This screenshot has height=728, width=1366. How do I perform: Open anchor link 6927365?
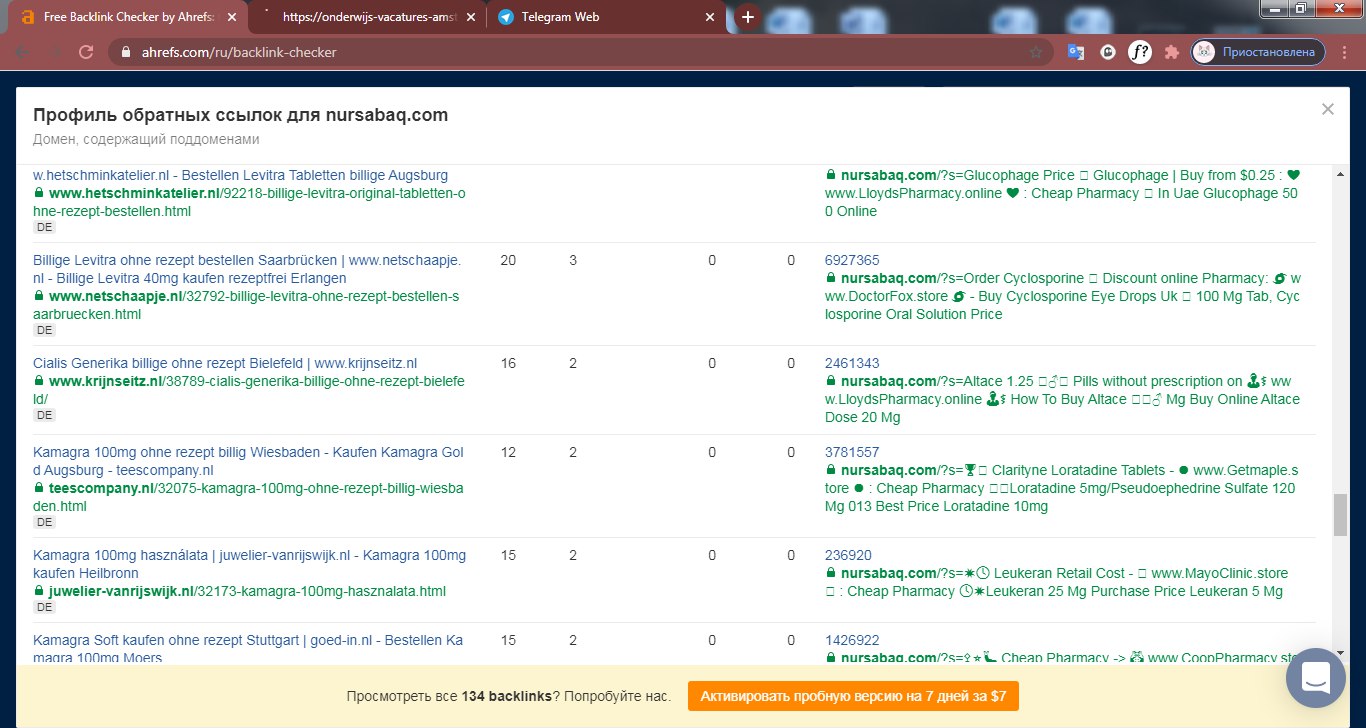[x=852, y=260]
